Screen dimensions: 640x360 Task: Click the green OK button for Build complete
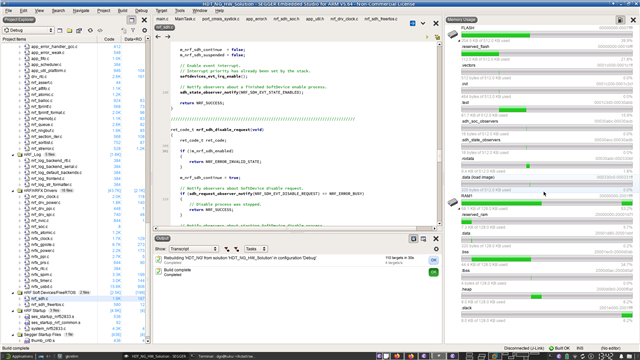point(433,272)
